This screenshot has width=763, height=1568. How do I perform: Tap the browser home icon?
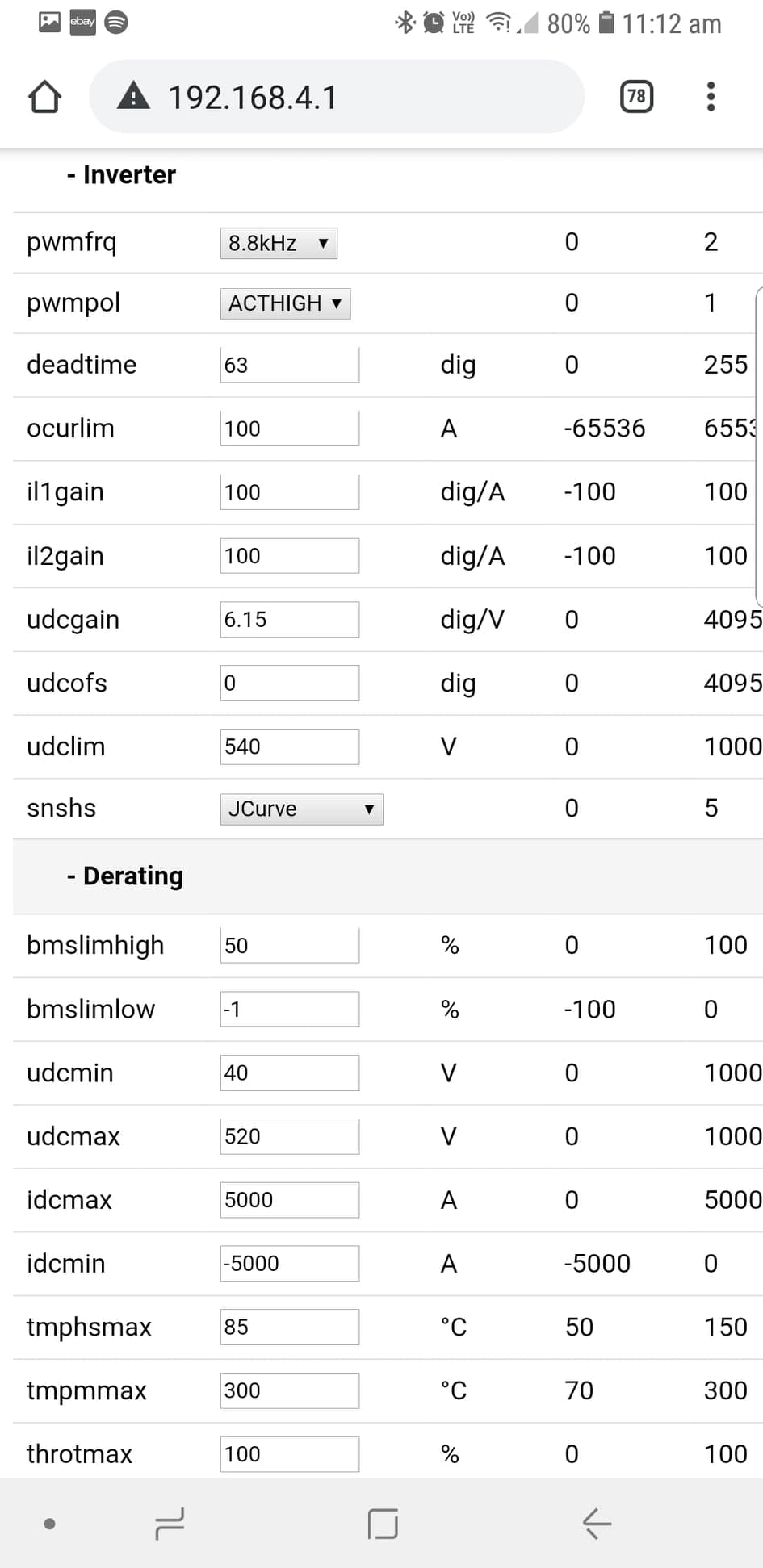(44, 97)
